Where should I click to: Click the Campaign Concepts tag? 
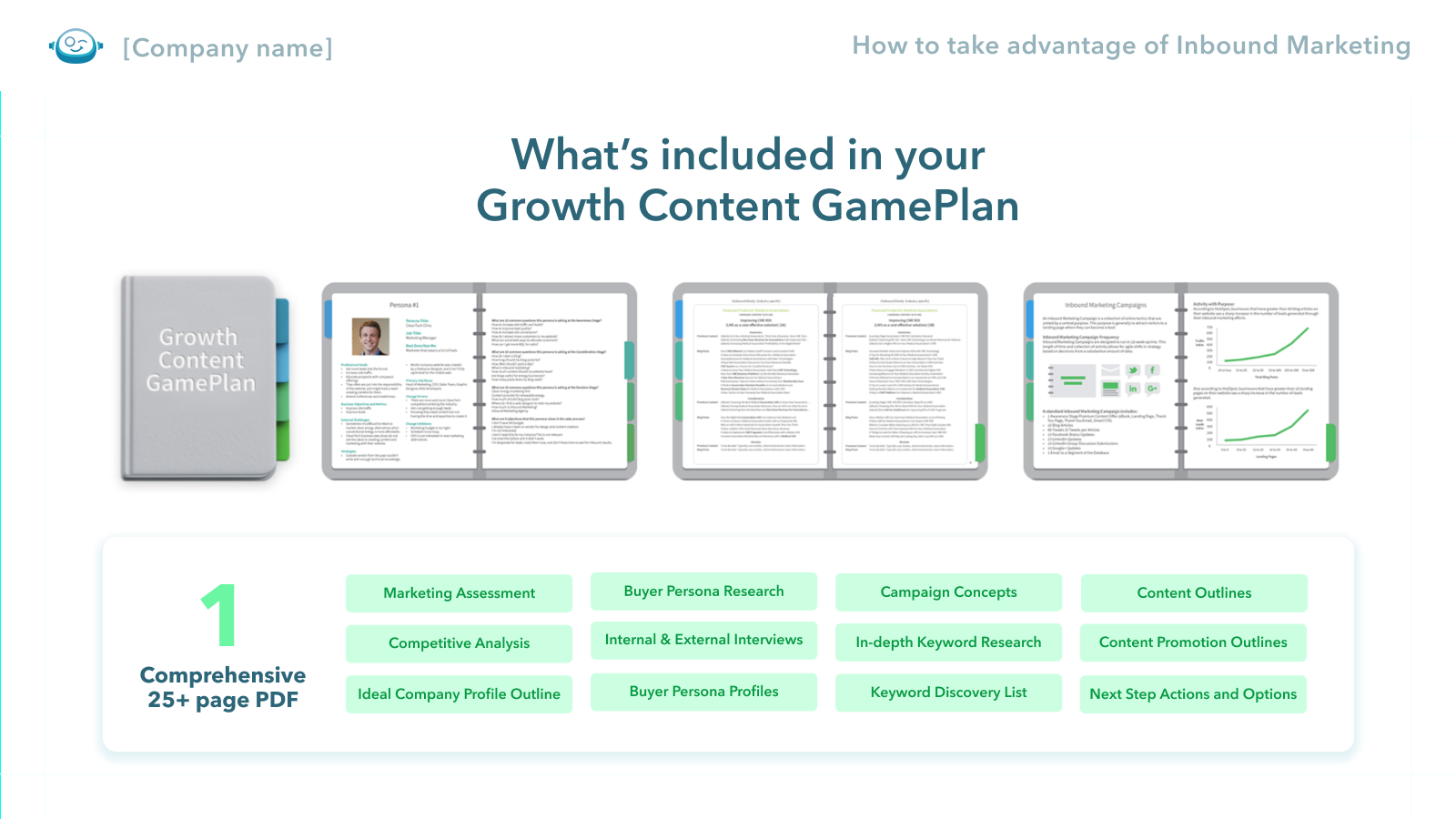click(948, 592)
